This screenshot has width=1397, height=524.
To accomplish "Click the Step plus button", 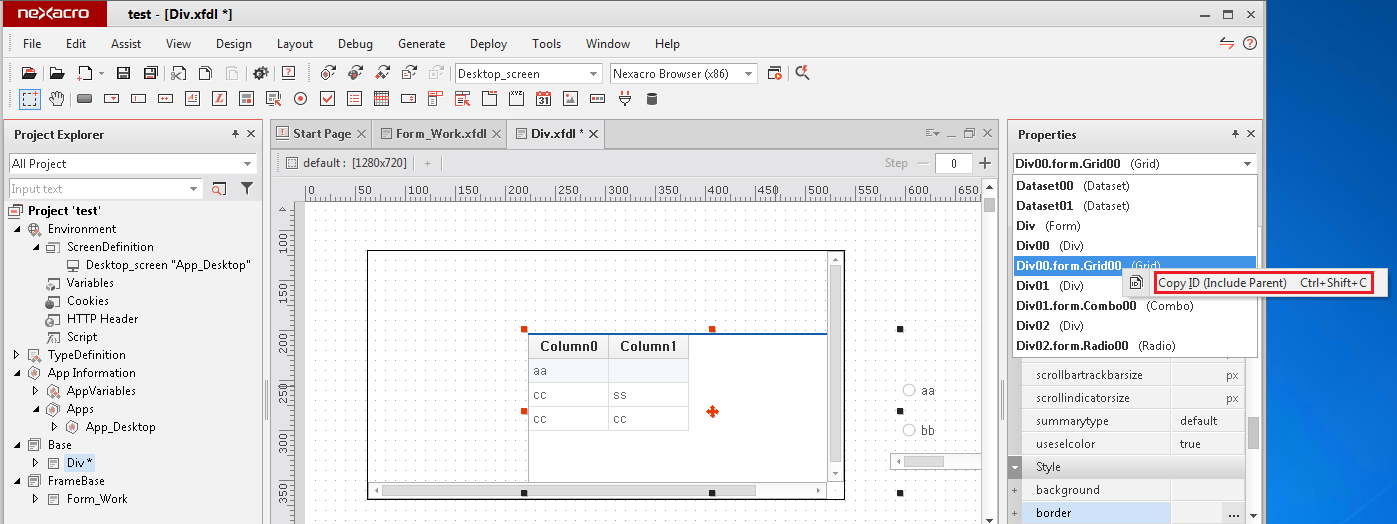I will (985, 163).
